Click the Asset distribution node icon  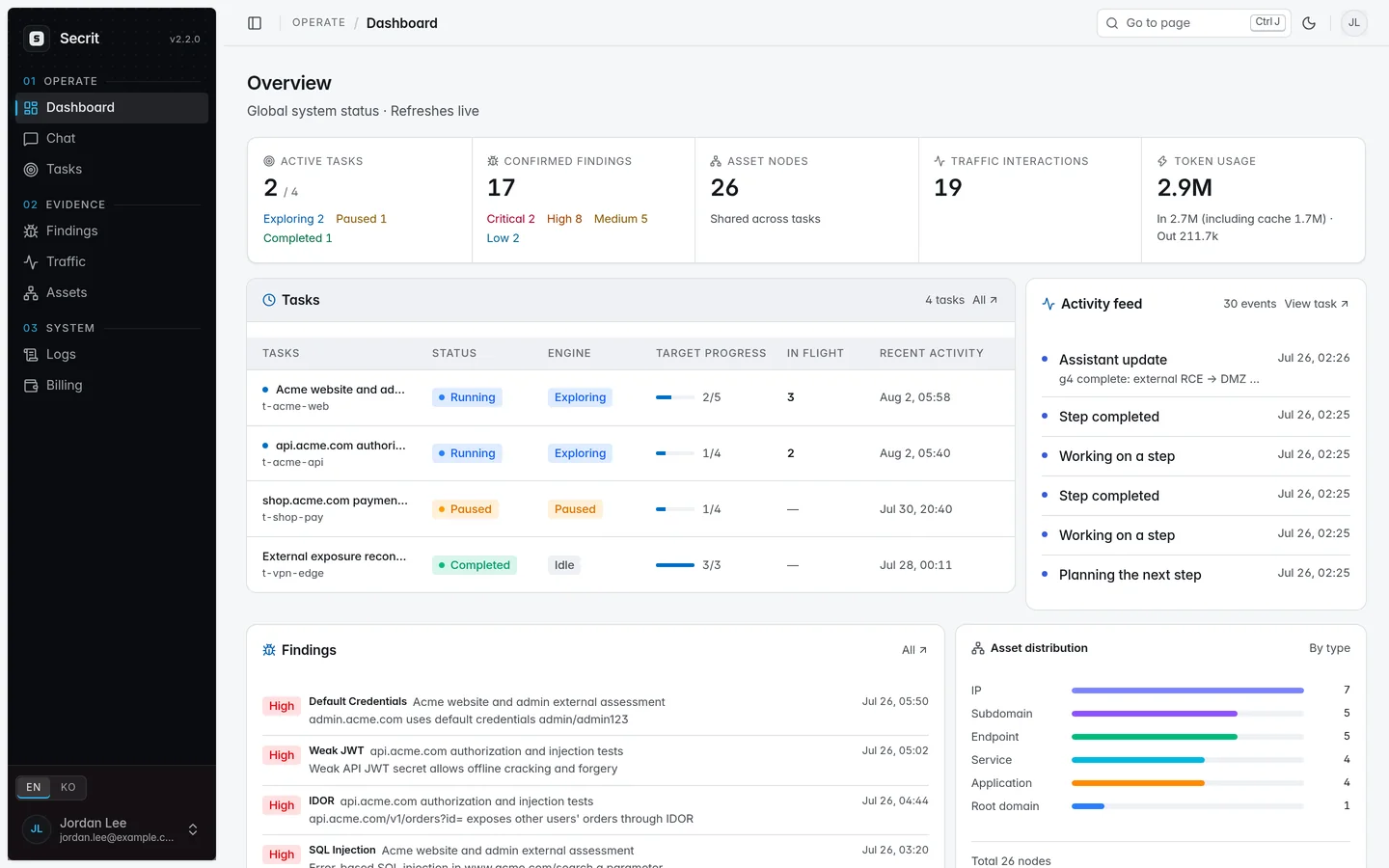978,648
